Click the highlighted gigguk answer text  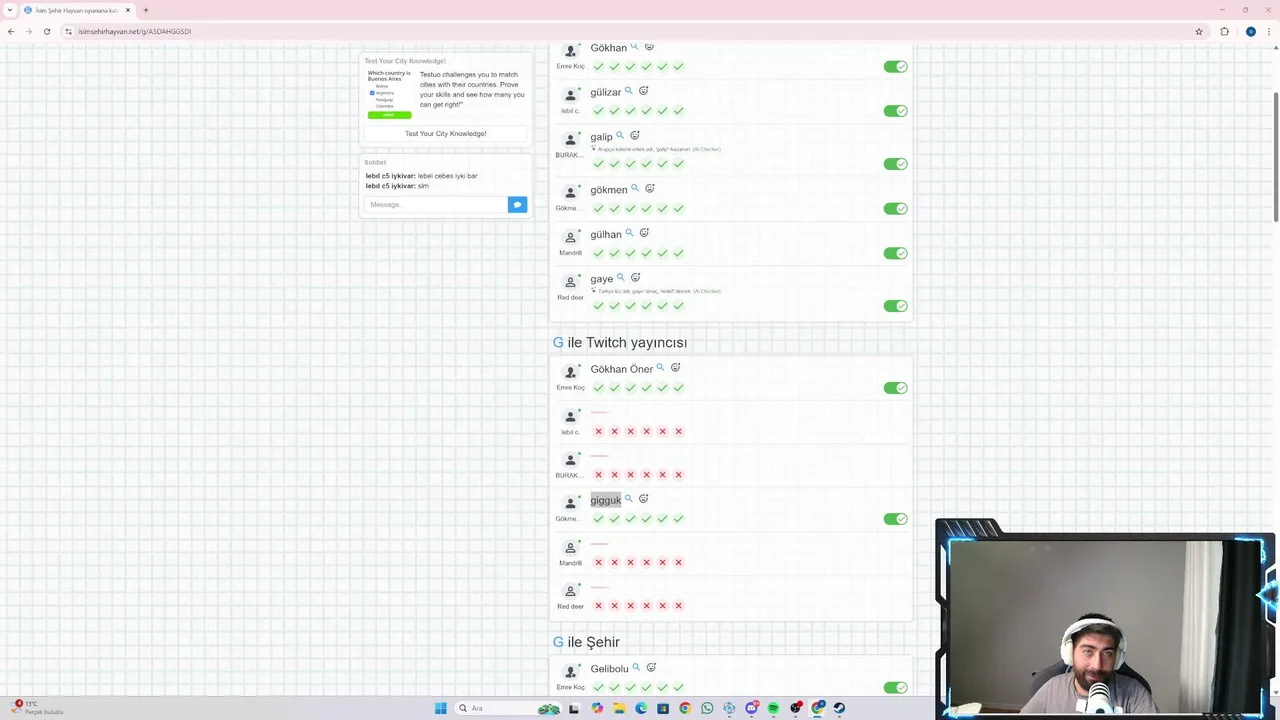(605, 500)
